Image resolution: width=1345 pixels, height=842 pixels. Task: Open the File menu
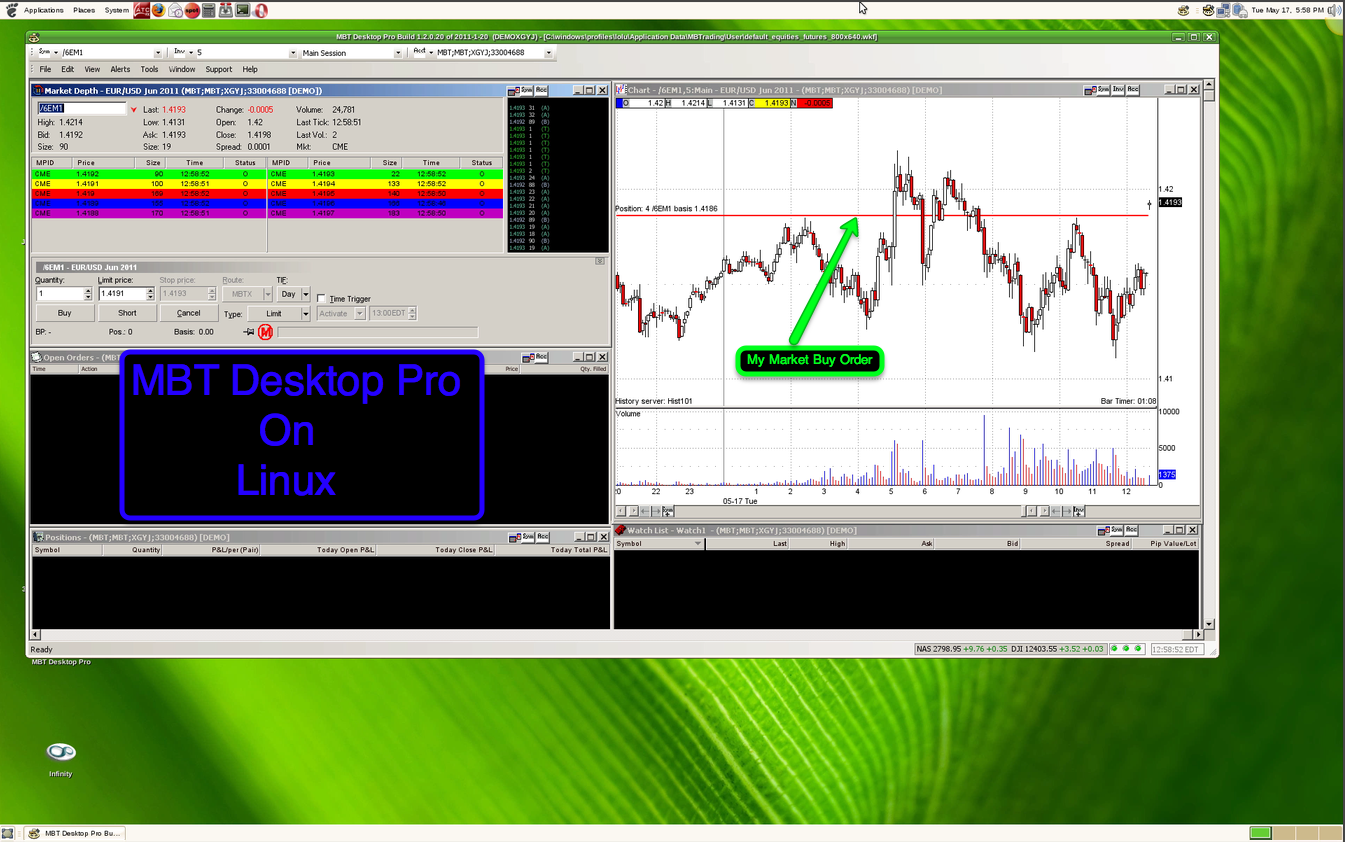pos(45,70)
